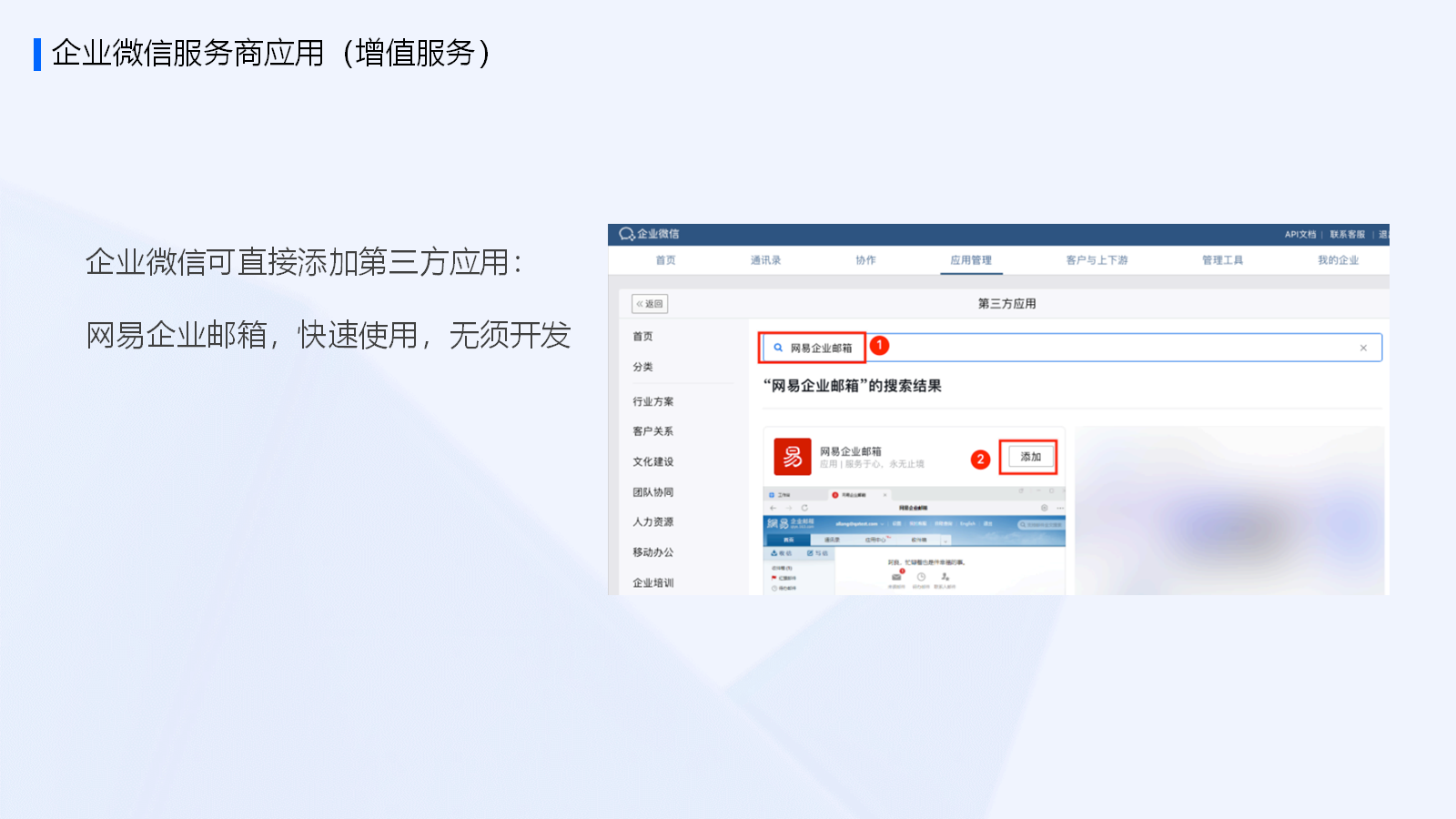Click the text 网易企业邮箱，快速使用，无须开发
The width and height of the screenshot is (1456, 819).
pyautogui.click(x=328, y=335)
